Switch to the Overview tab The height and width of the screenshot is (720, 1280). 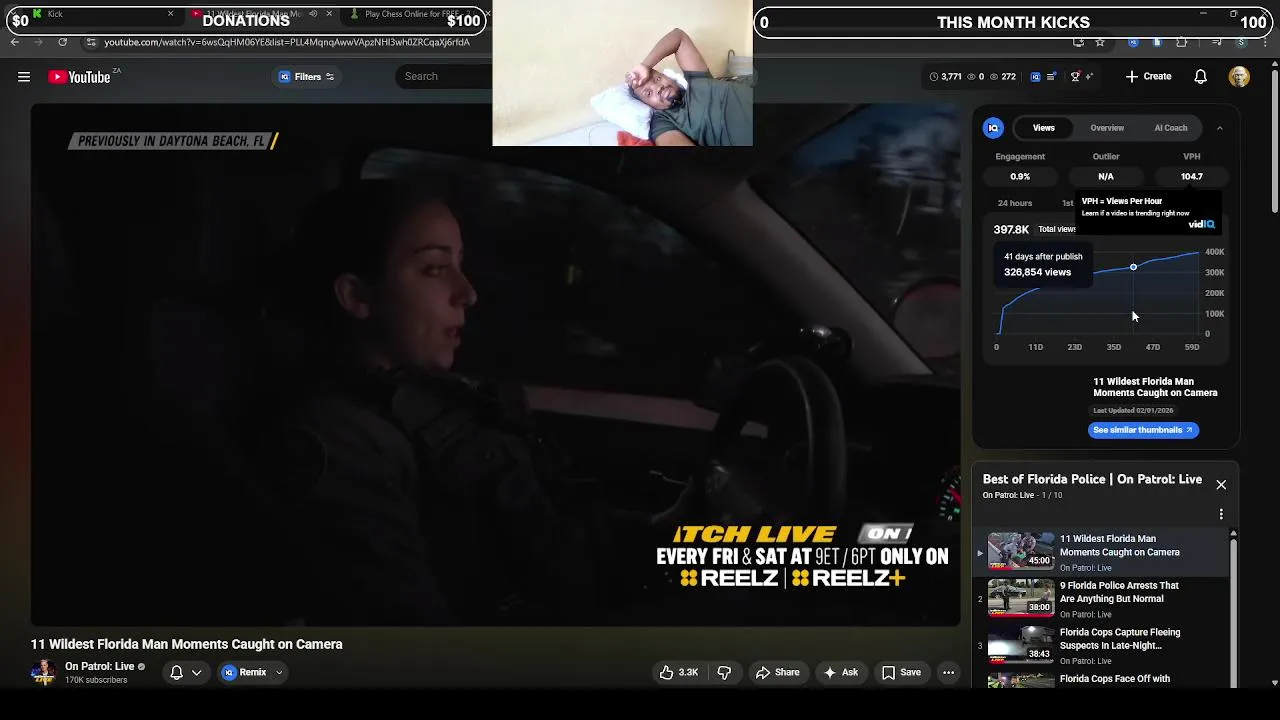pos(1107,128)
